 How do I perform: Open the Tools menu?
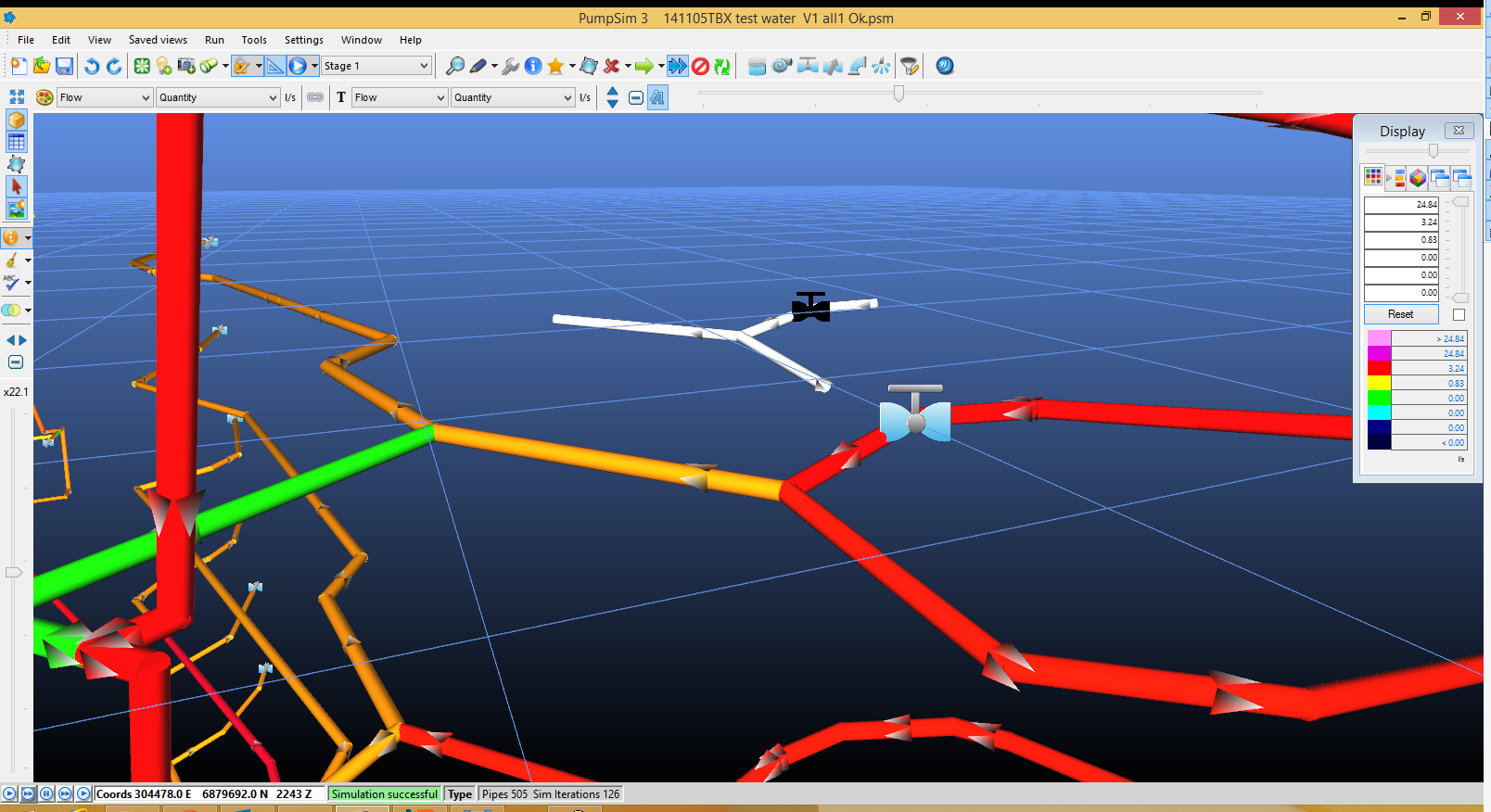click(x=254, y=40)
